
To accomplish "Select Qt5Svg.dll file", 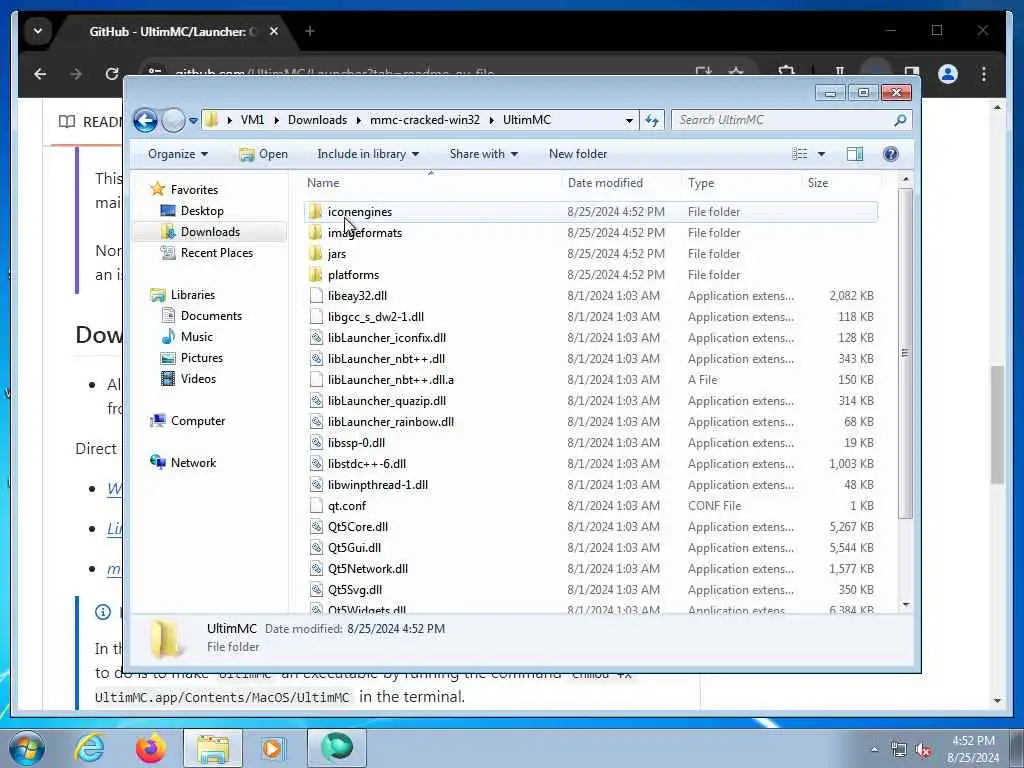I will 355,590.
